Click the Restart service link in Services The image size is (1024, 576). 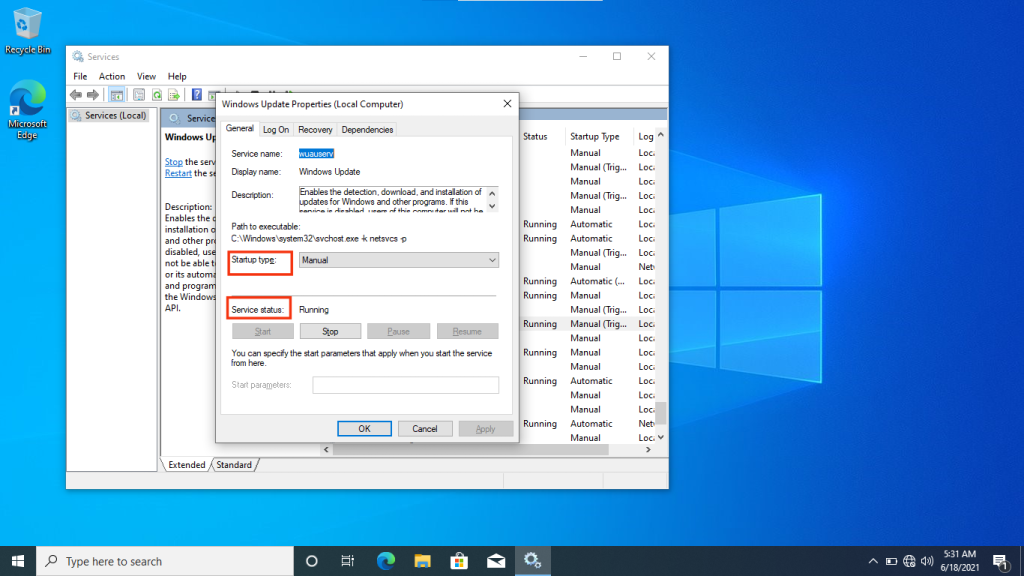pyautogui.click(x=178, y=173)
